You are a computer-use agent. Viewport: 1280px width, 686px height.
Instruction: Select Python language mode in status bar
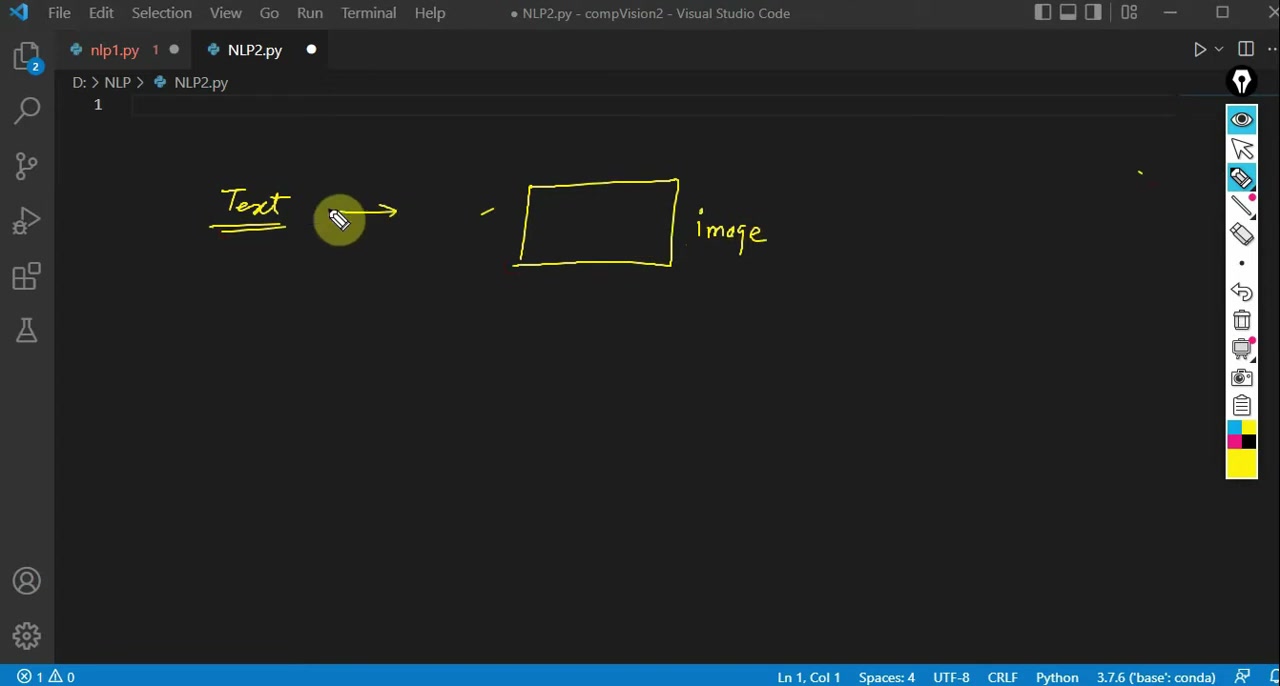(x=1056, y=677)
